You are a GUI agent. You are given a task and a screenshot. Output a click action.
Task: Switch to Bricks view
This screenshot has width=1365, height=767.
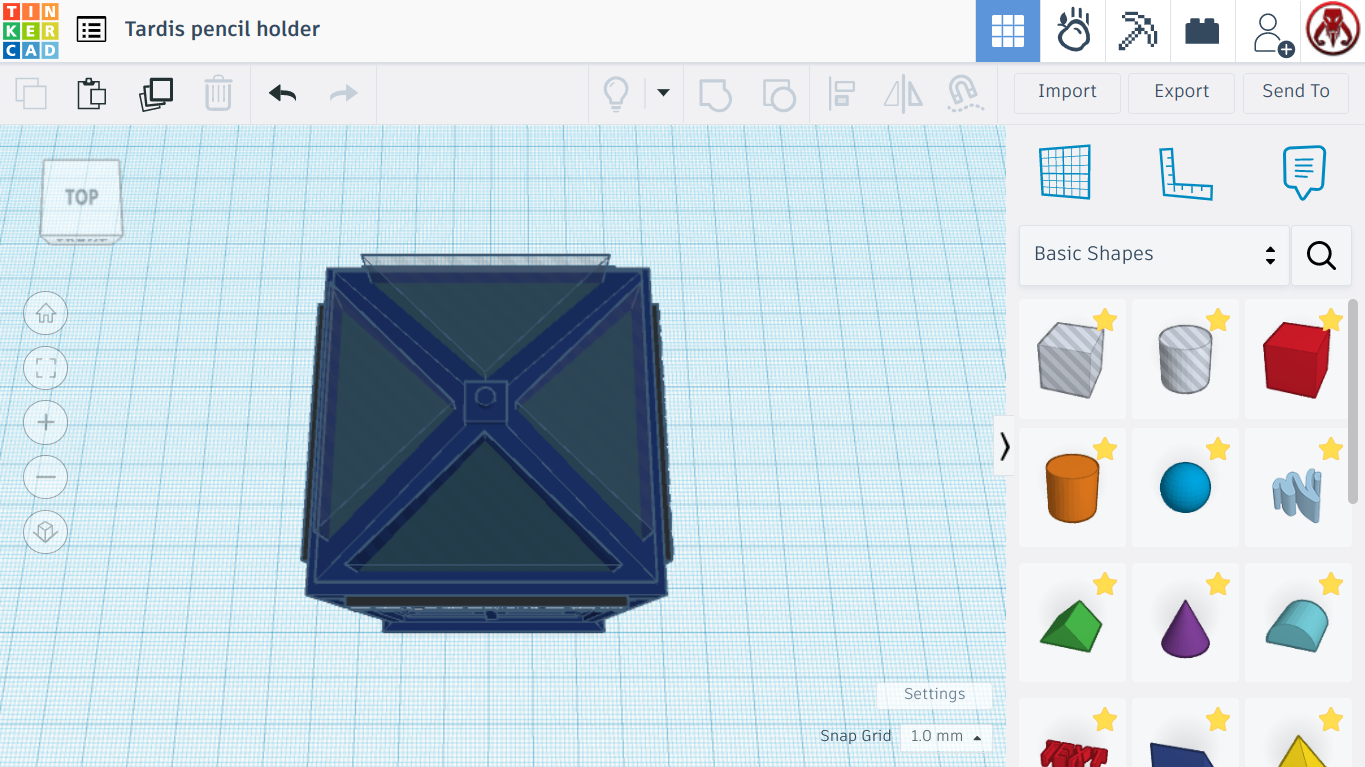coord(1202,31)
